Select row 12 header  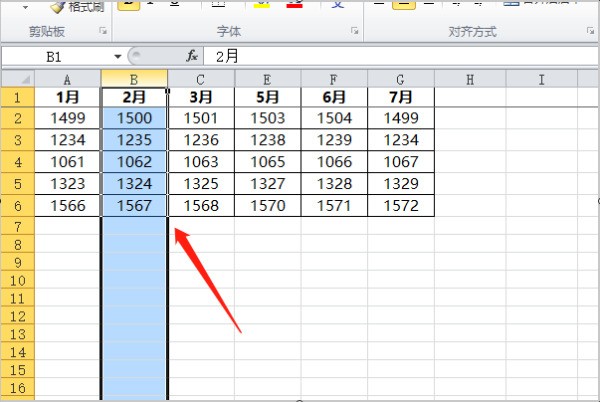[x=18, y=316]
